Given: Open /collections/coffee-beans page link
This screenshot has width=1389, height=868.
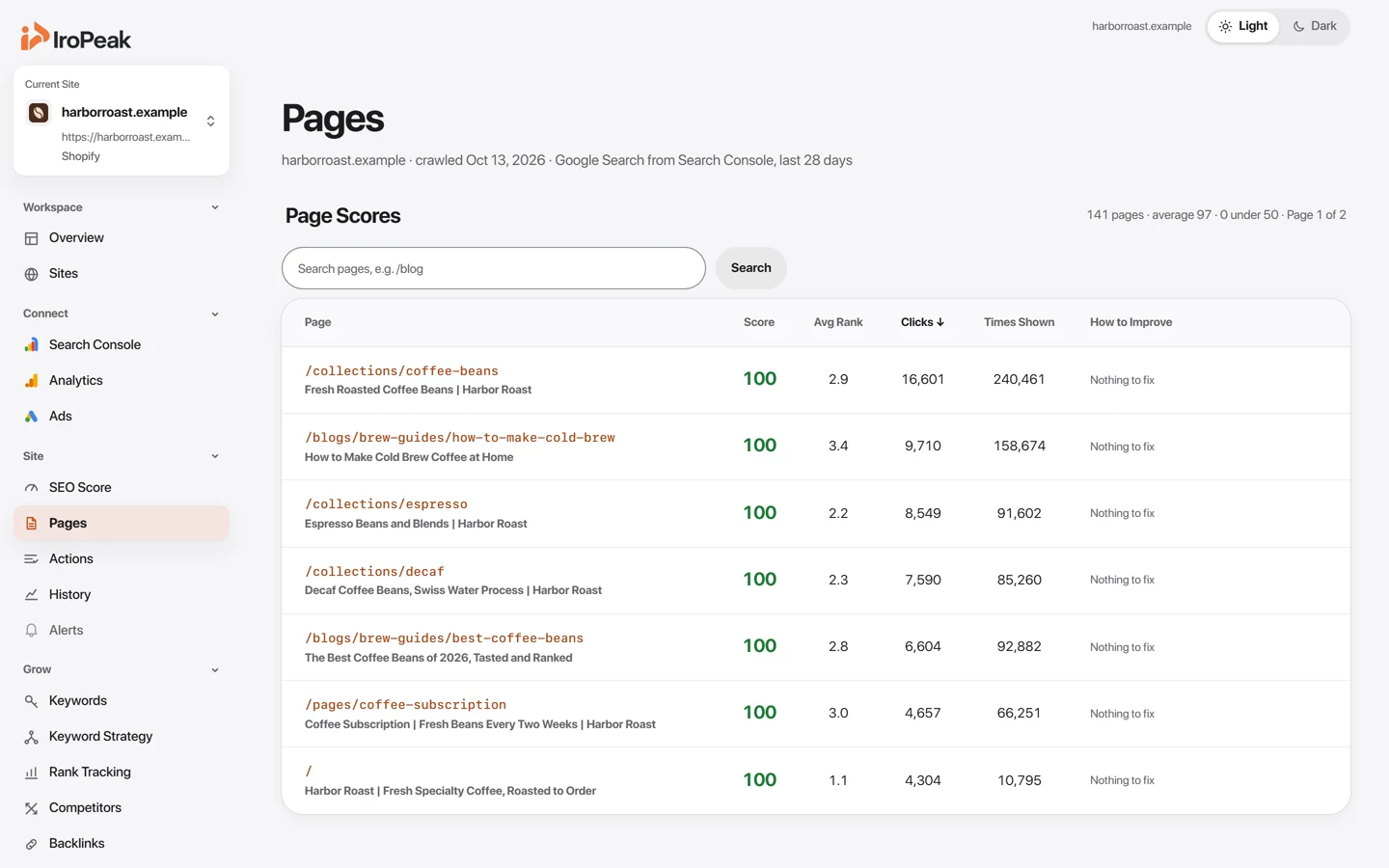Looking at the screenshot, I should coord(401,371).
